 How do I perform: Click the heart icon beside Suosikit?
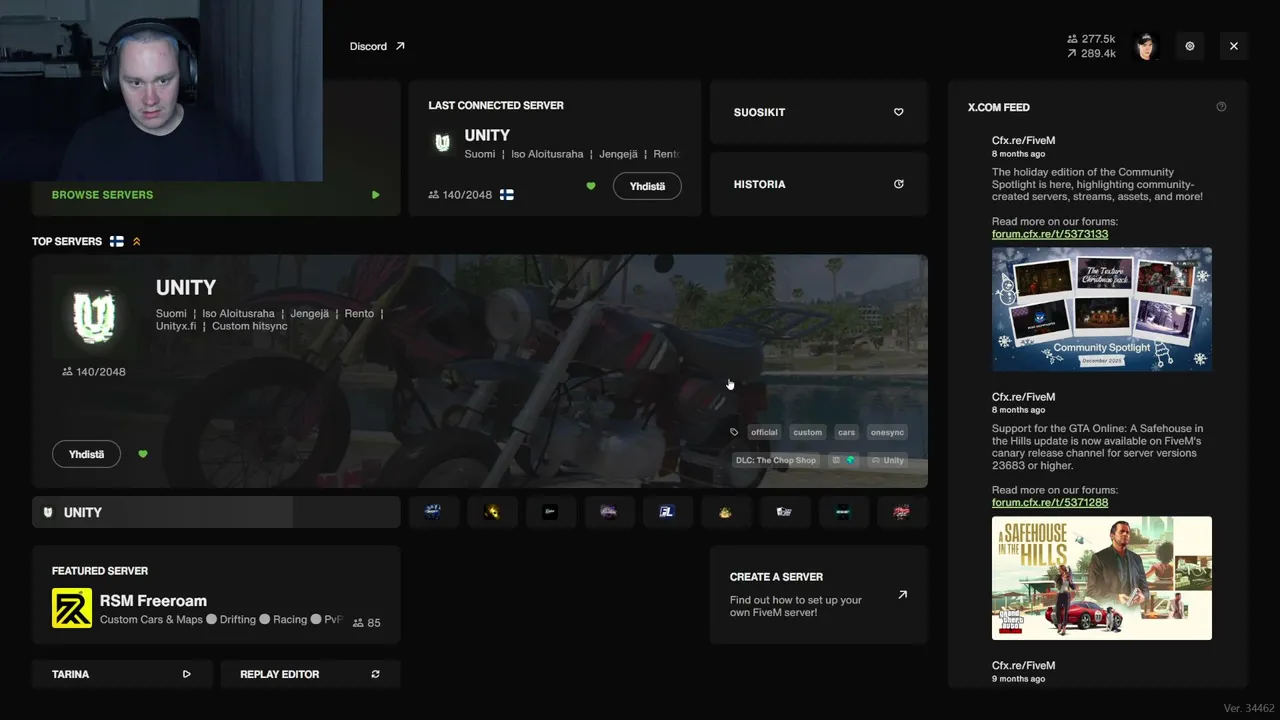[898, 112]
